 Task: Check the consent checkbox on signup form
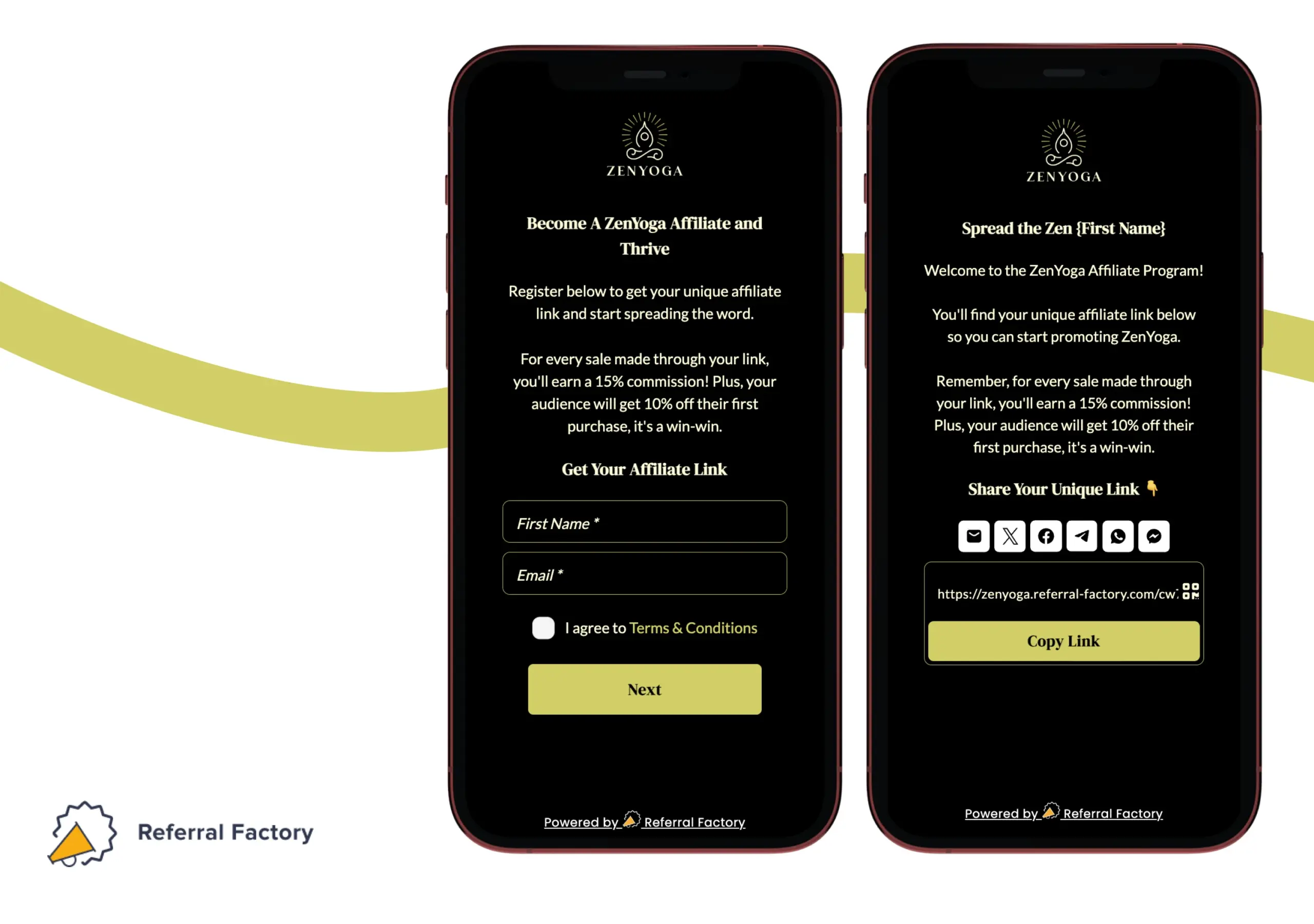tap(543, 627)
